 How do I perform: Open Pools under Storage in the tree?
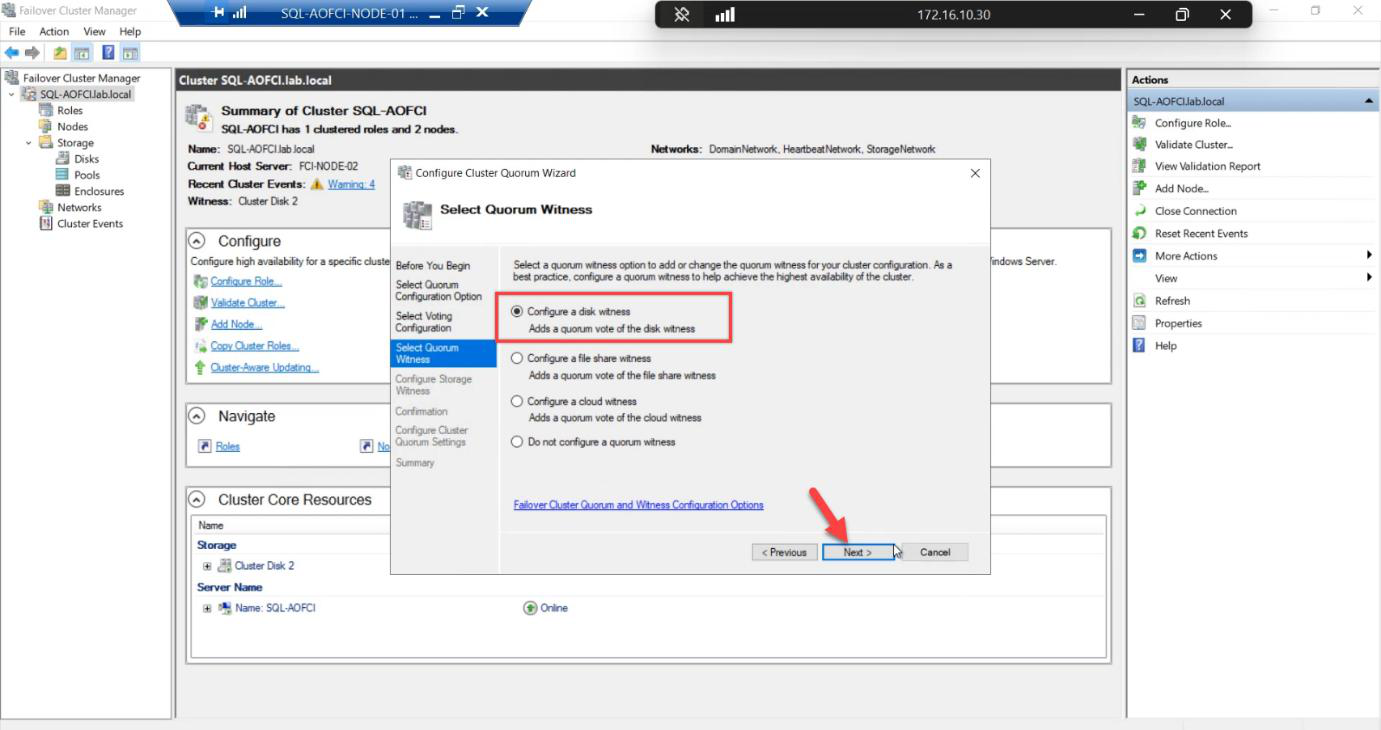87,175
